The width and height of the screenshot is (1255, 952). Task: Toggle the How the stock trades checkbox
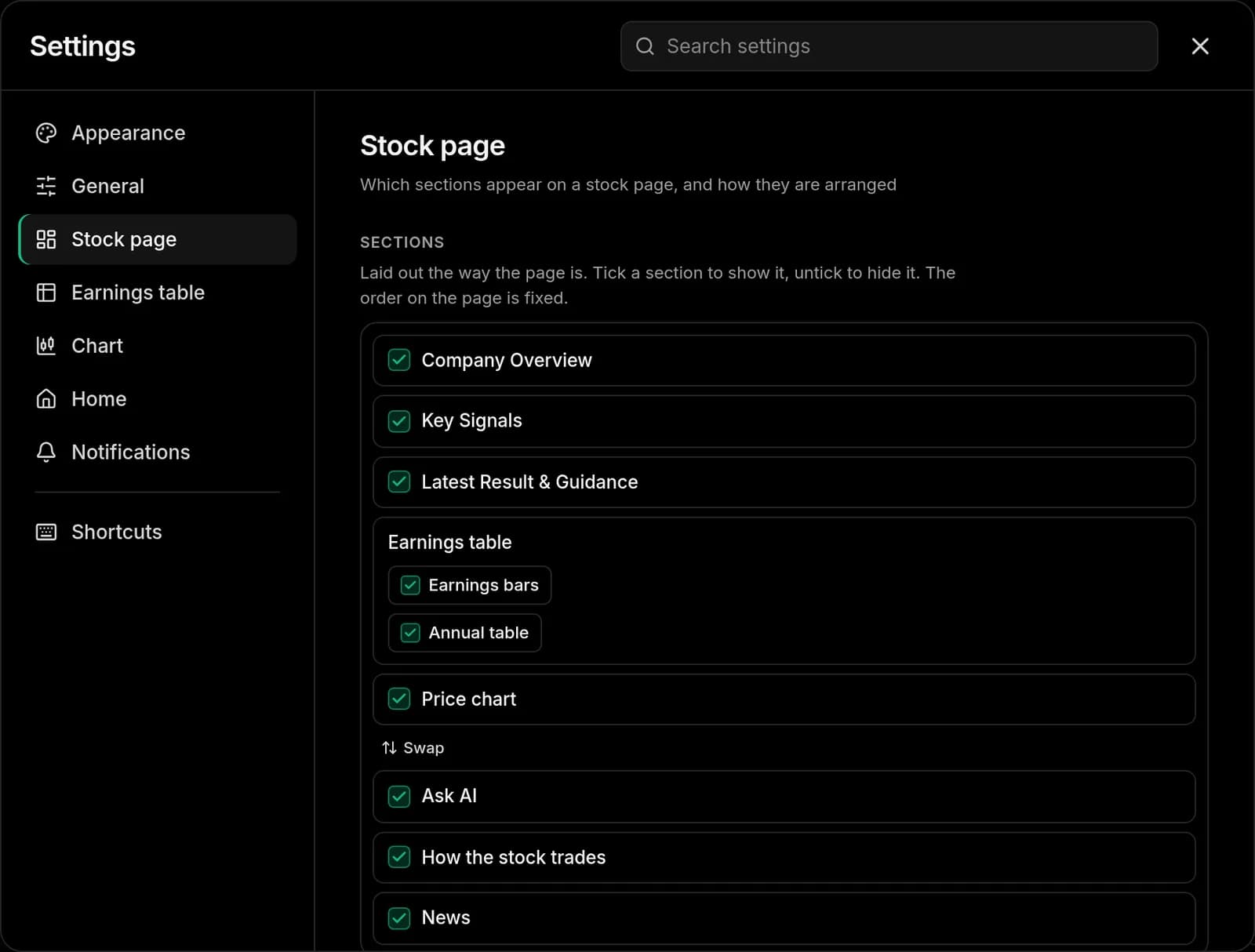(399, 858)
